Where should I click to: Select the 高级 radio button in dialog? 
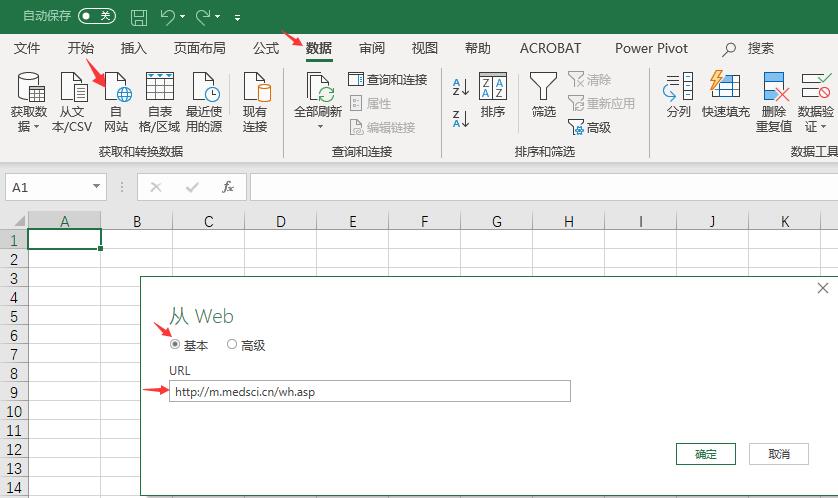pyautogui.click(x=232, y=345)
